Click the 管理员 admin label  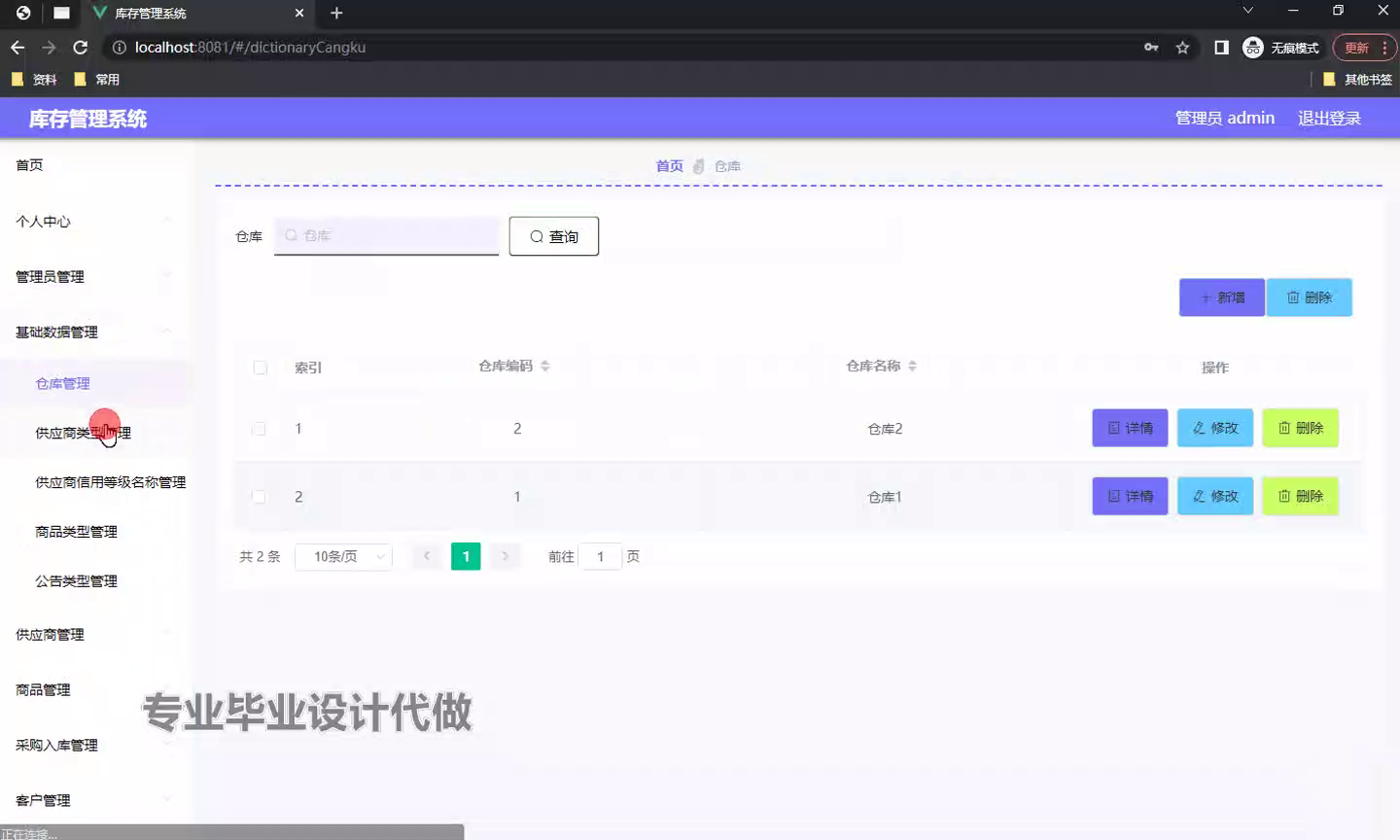tap(1224, 118)
